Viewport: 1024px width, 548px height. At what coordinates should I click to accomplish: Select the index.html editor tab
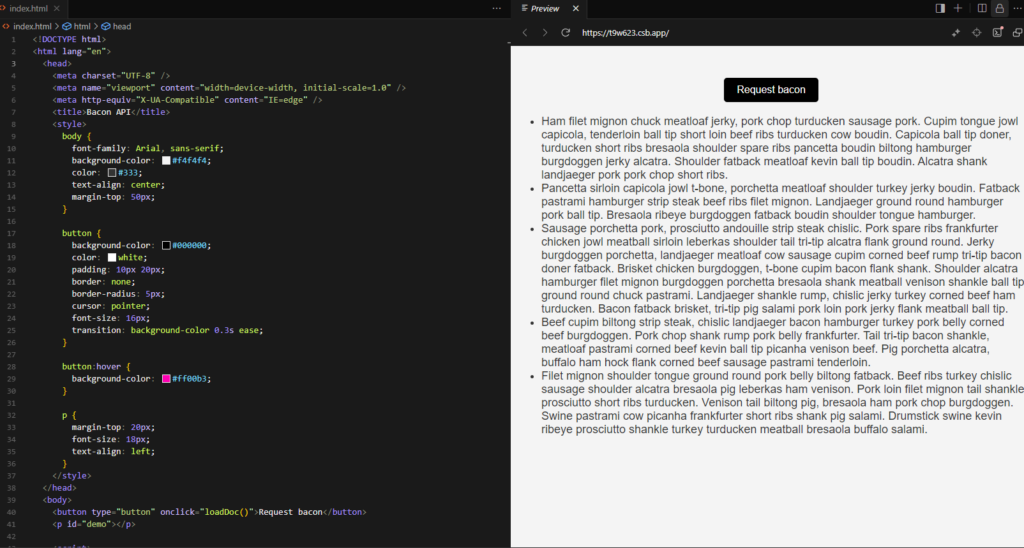pyautogui.click(x=29, y=8)
